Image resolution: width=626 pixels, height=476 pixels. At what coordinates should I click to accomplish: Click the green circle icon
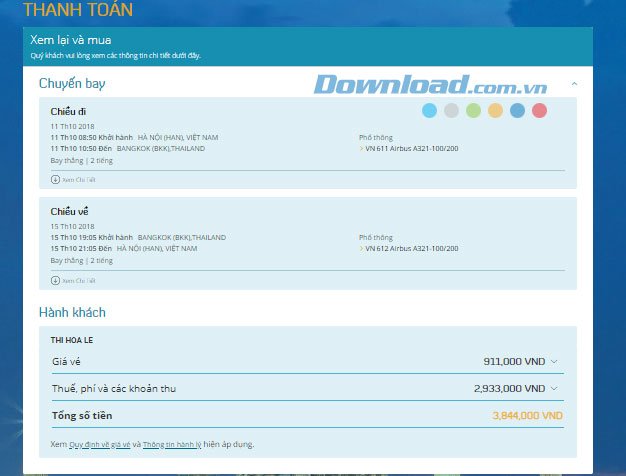[x=473, y=111]
